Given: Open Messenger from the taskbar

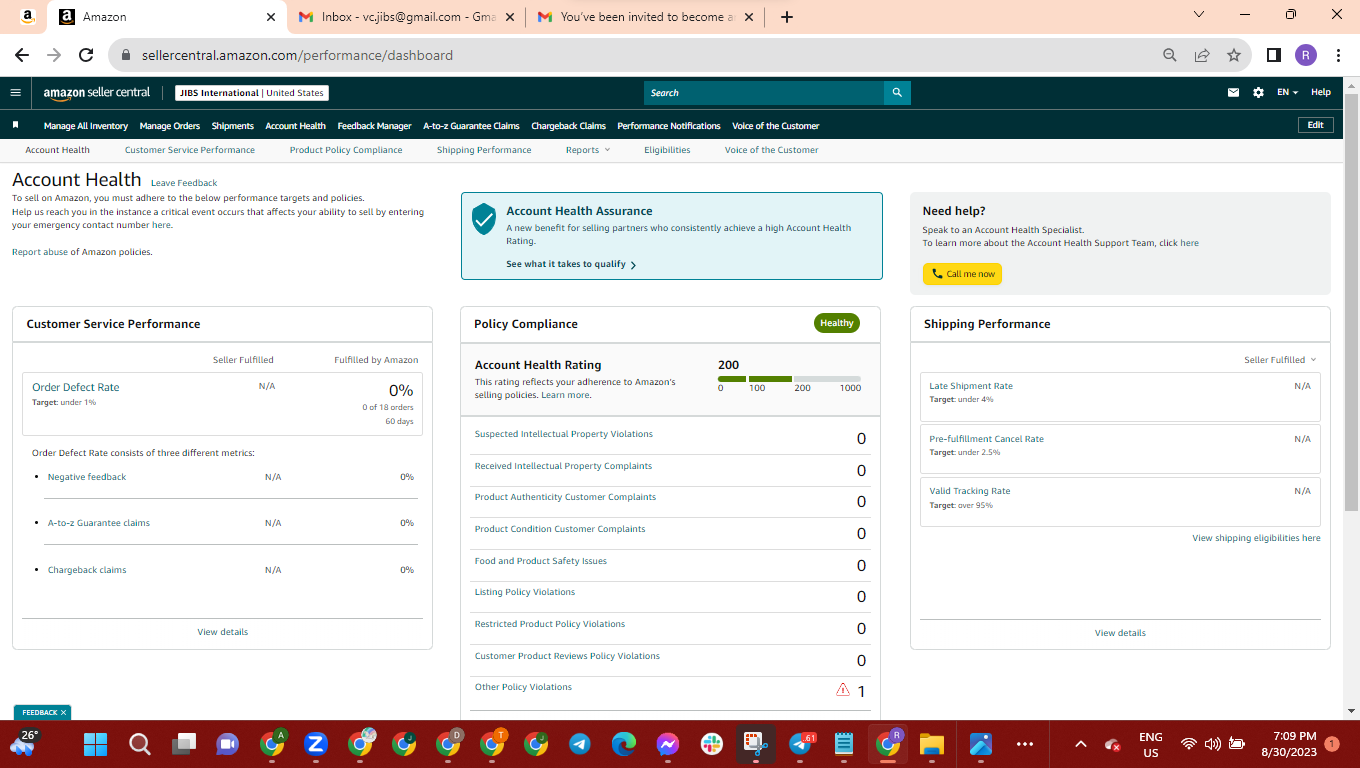Looking at the screenshot, I should [668, 744].
